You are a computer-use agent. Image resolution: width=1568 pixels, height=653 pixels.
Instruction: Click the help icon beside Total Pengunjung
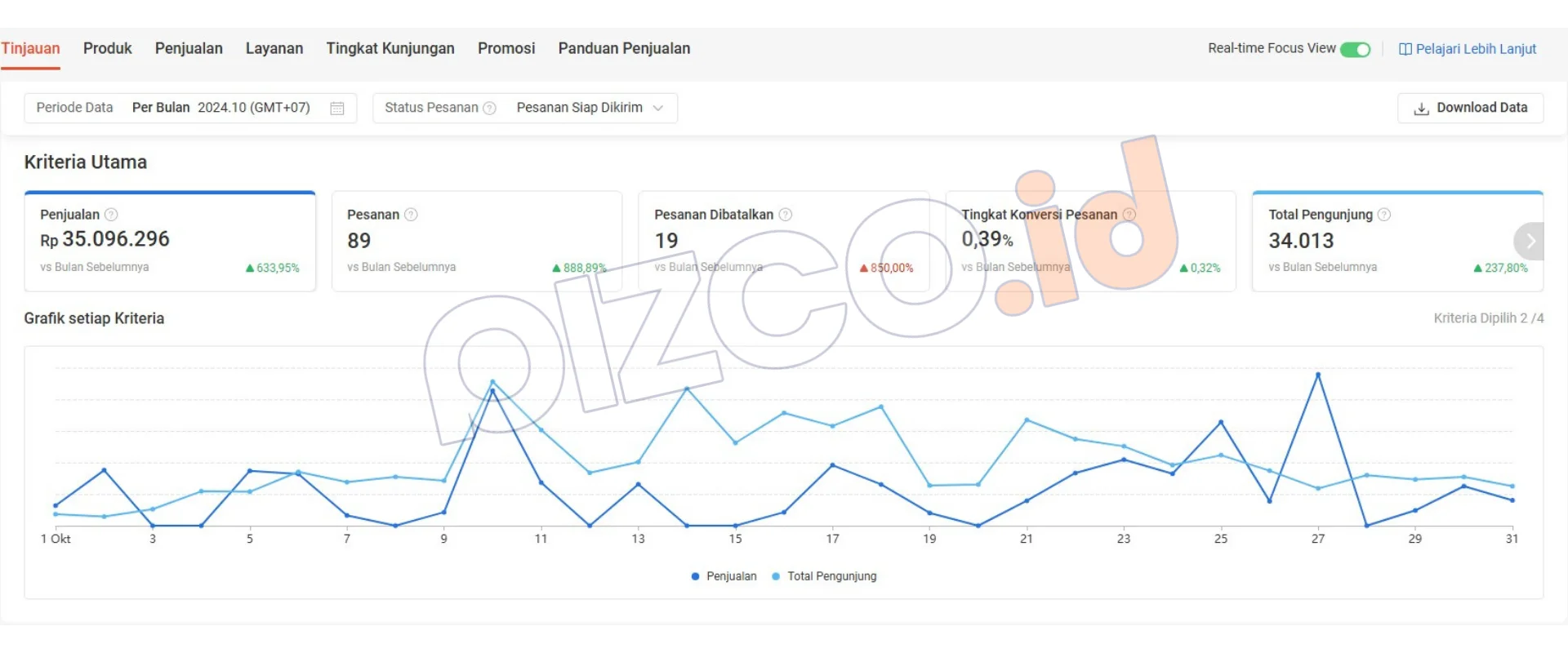[x=1383, y=215]
